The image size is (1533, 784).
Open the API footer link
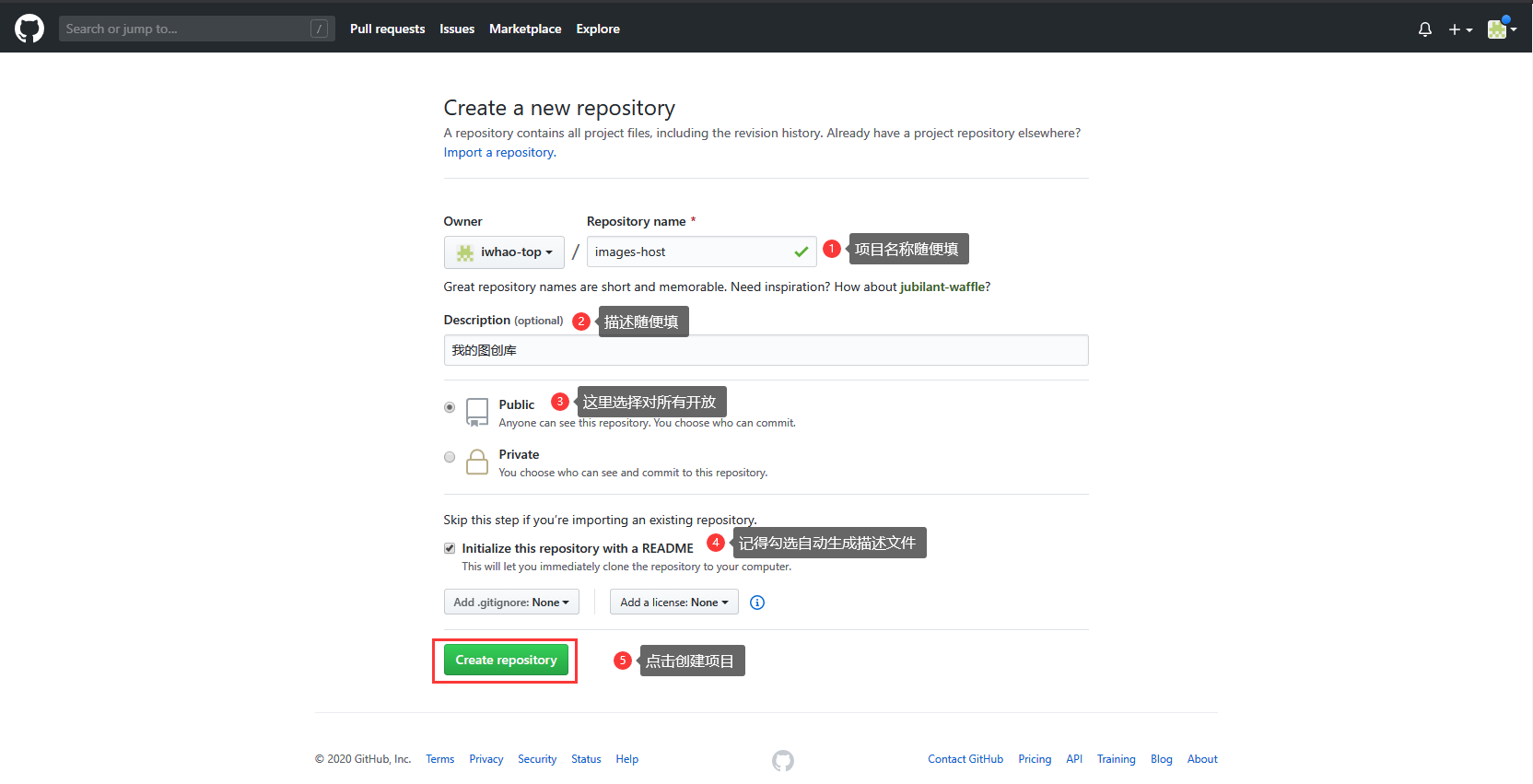(x=1074, y=759)
